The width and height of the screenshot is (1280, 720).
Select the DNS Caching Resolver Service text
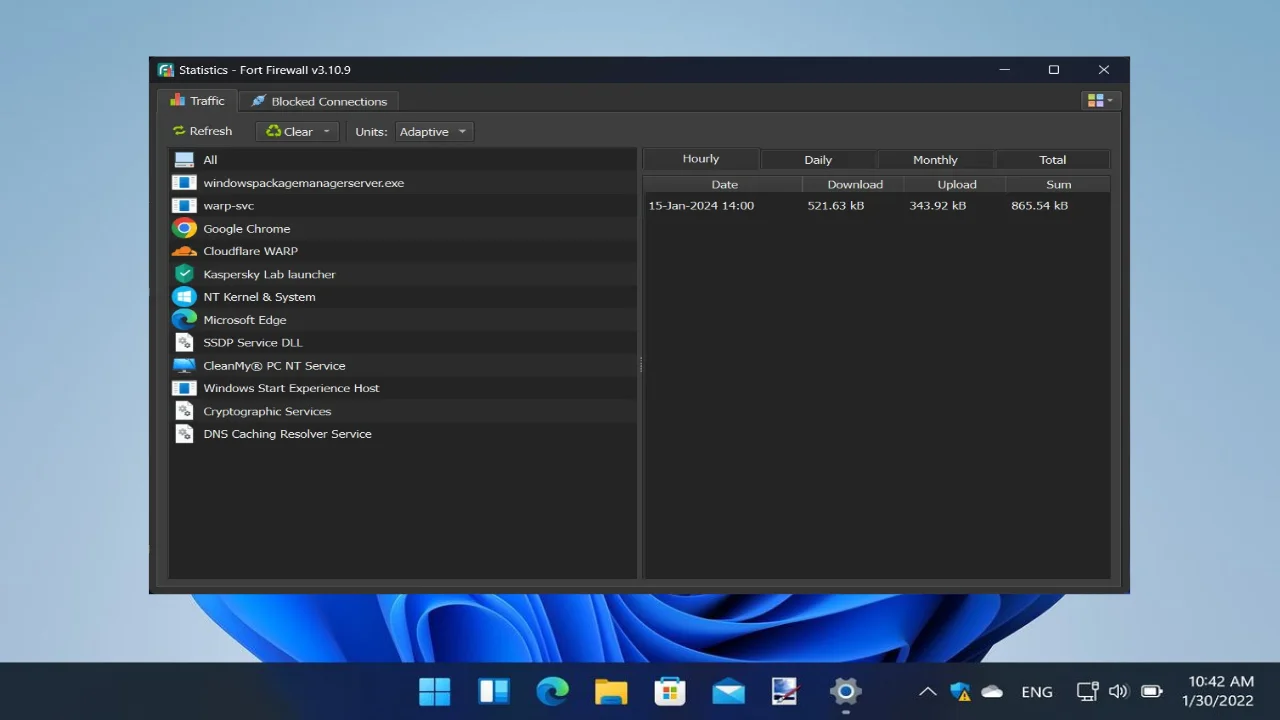tap(288, 434)
